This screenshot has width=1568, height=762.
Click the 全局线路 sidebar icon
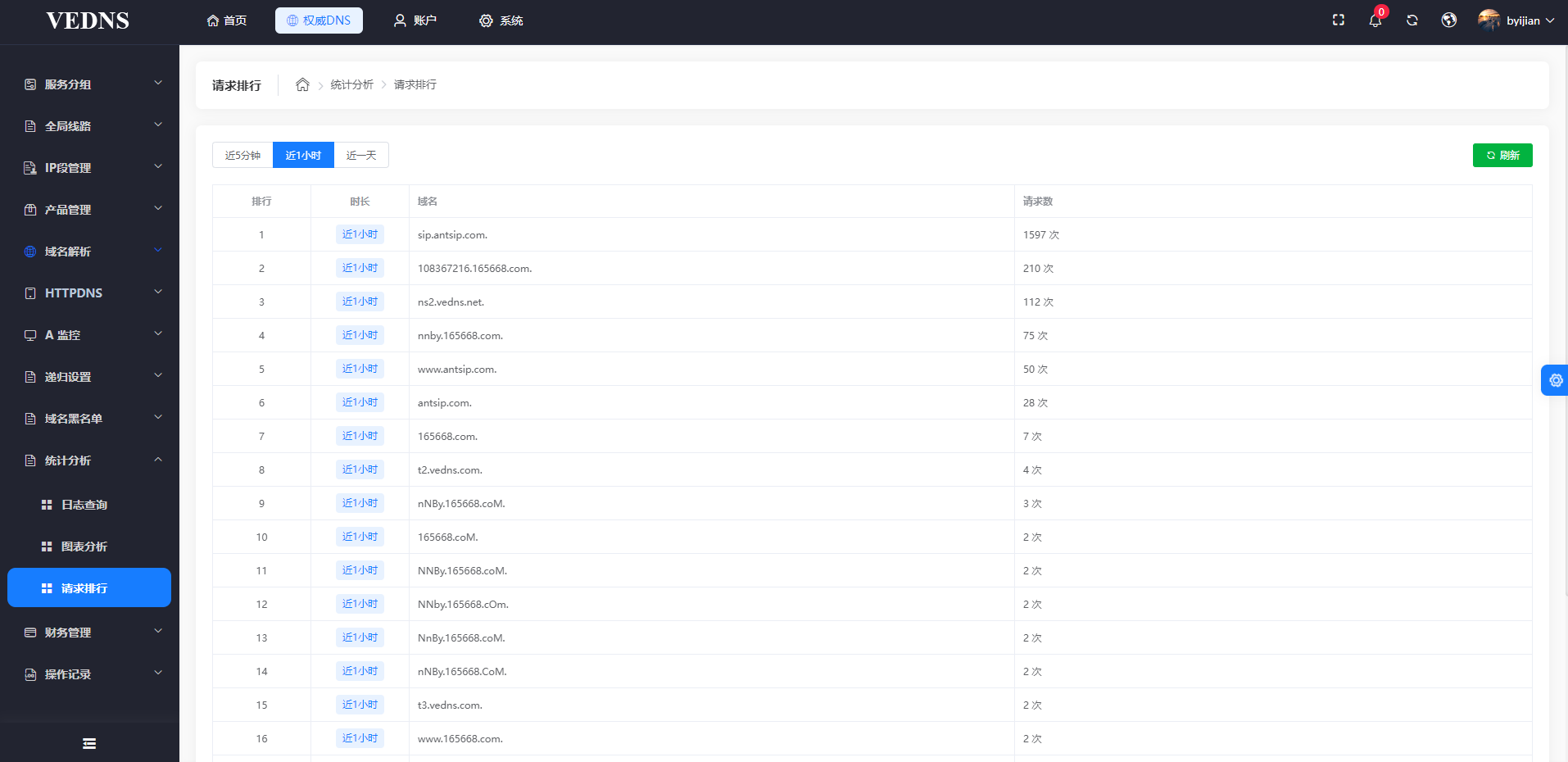30,126
